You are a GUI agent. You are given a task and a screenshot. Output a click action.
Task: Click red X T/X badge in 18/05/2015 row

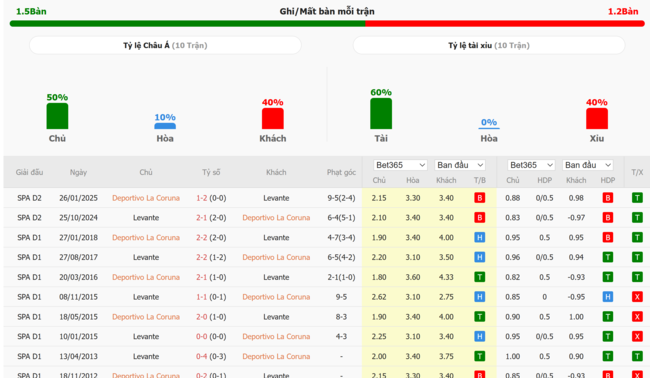coord(637,317)
